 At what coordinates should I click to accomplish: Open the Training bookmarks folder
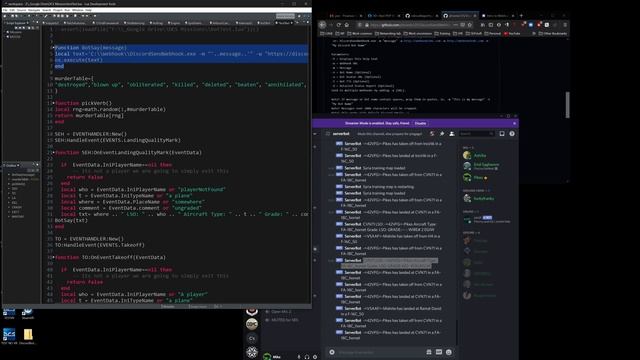(443, 33)
